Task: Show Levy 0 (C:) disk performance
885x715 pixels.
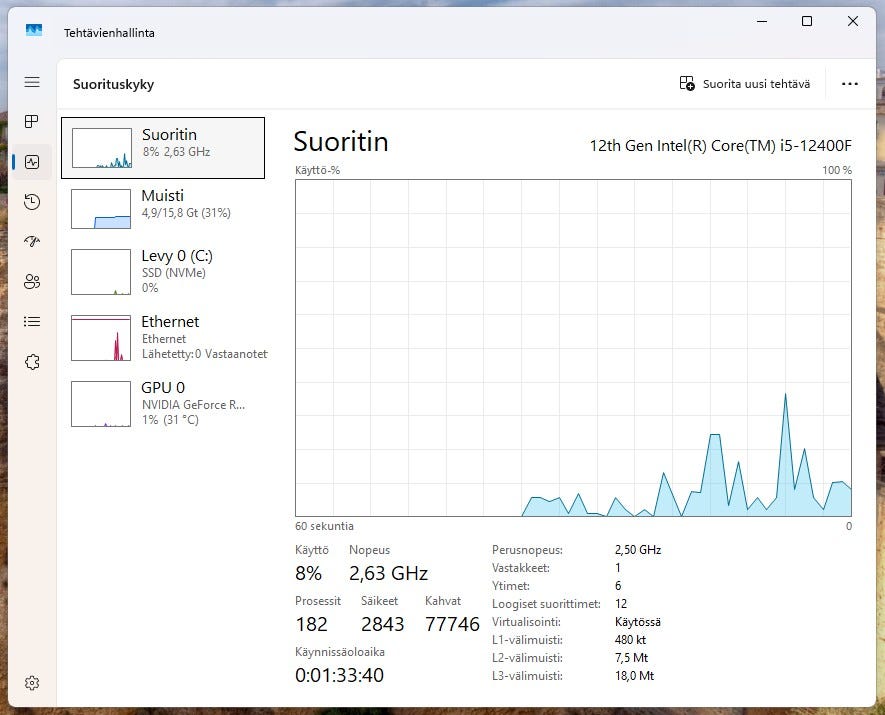Action: click(163, 271)
